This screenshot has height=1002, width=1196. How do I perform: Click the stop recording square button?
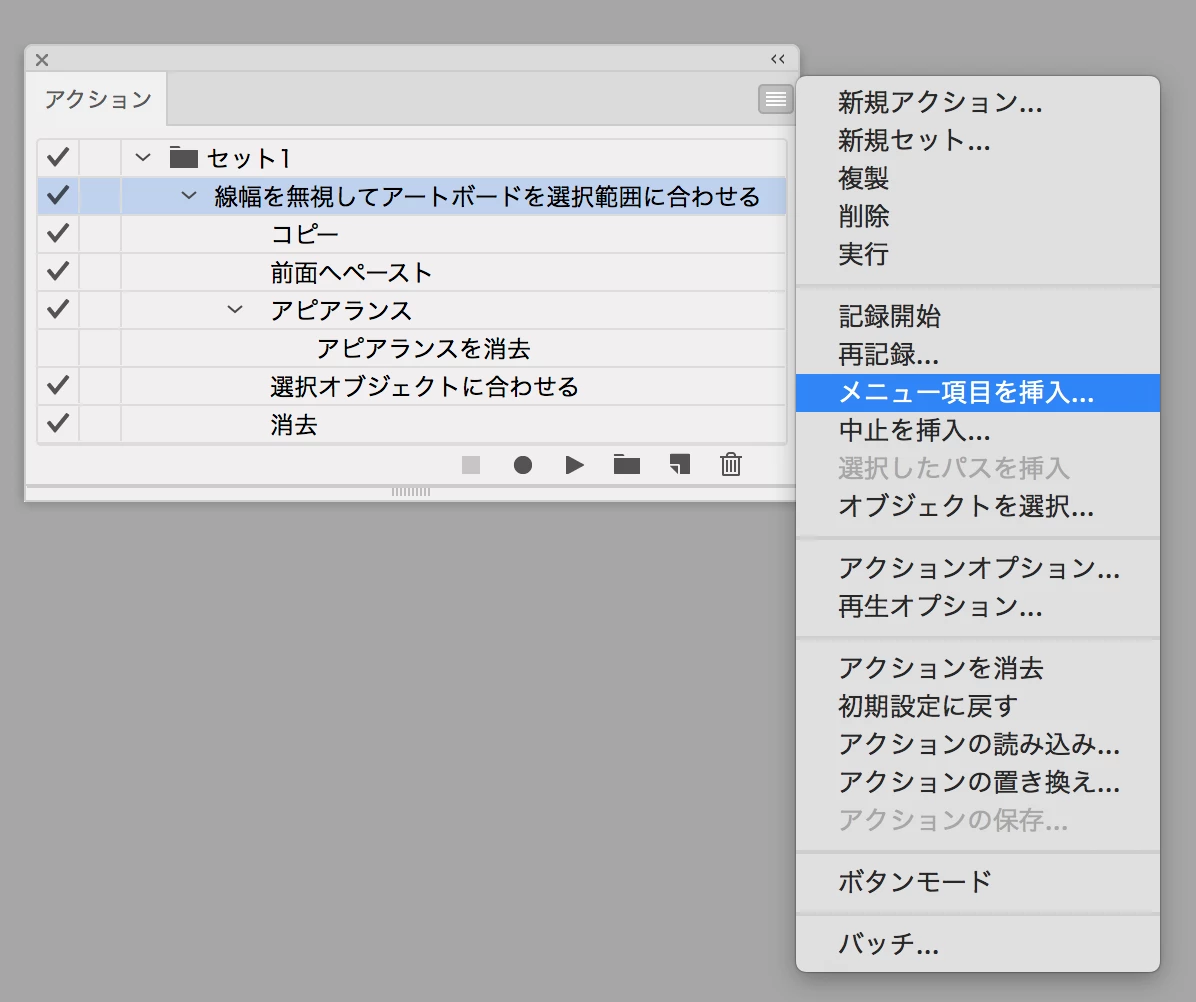point(471,464)
